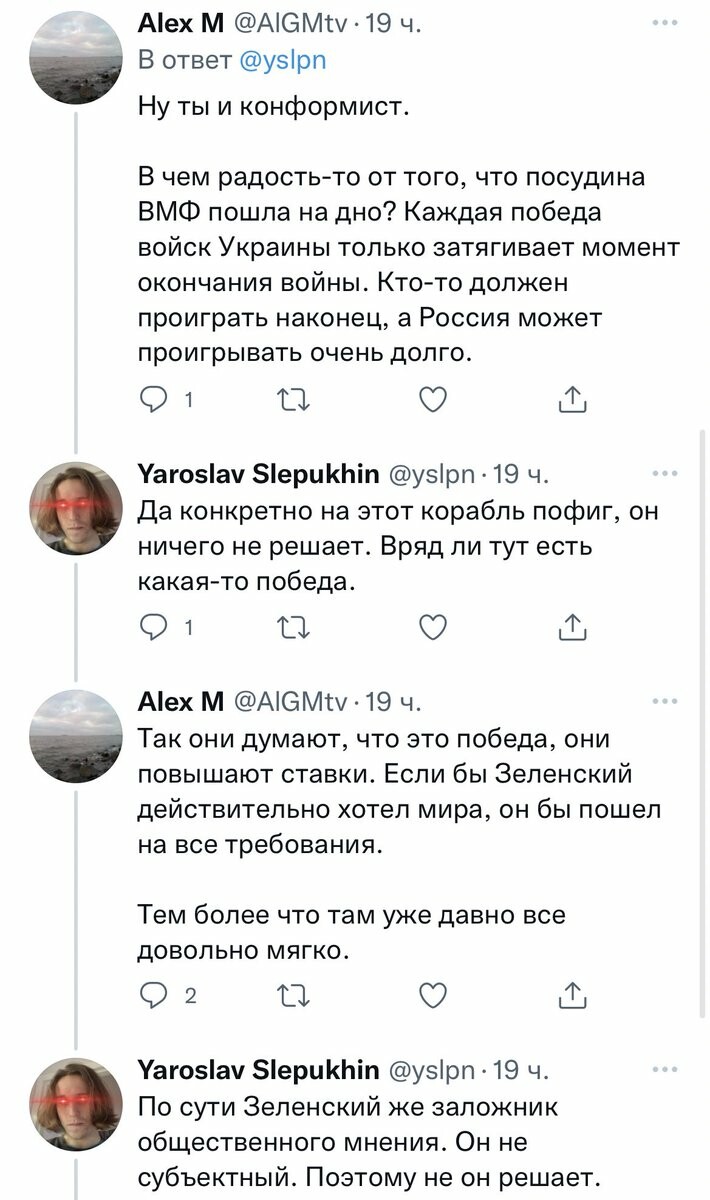Share Alex M's 'повышают ставки' tweet
This screenshot has width=710, height=1200.
[571, 996]
